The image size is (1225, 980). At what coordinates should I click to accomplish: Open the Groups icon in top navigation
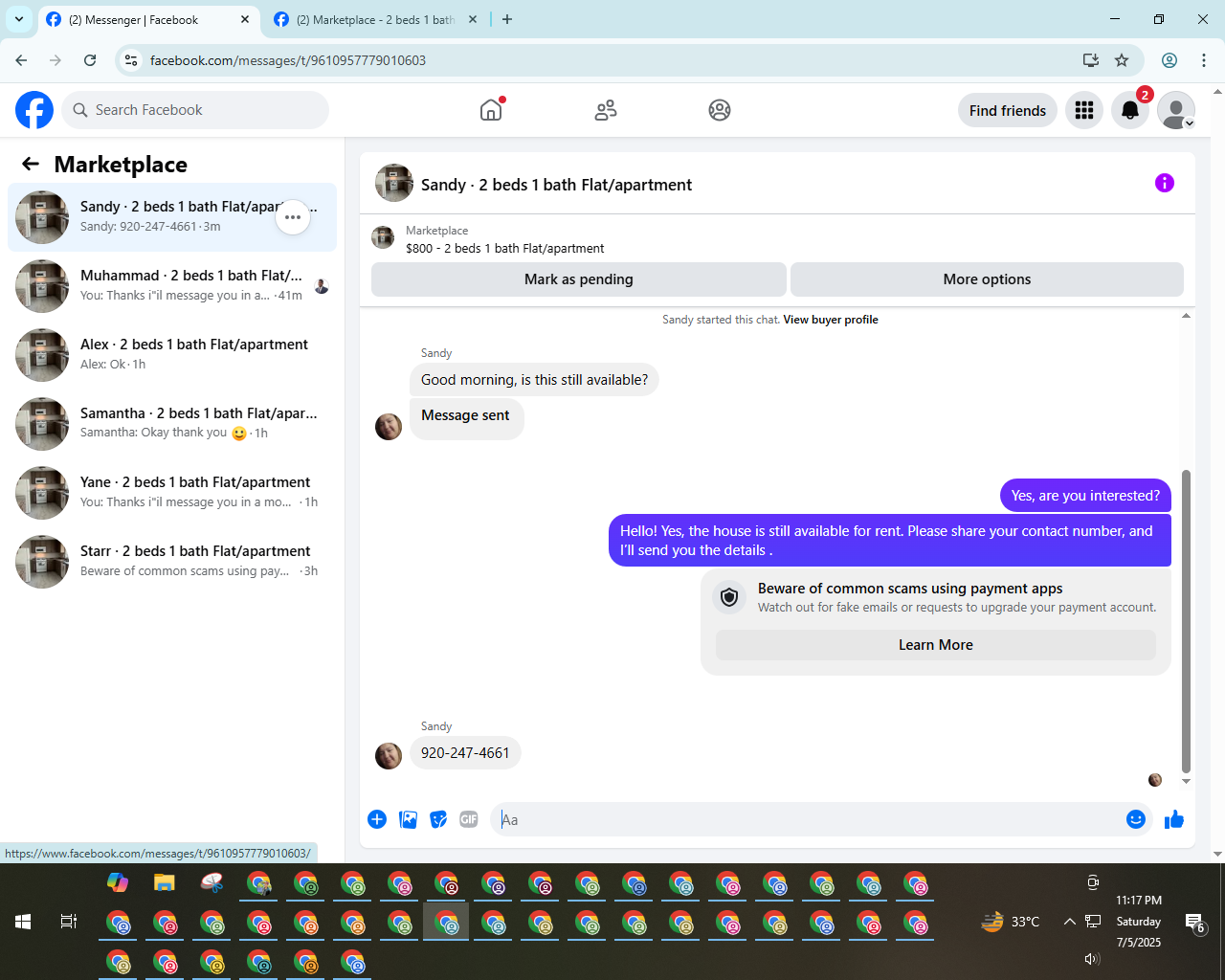pos(720,110)
